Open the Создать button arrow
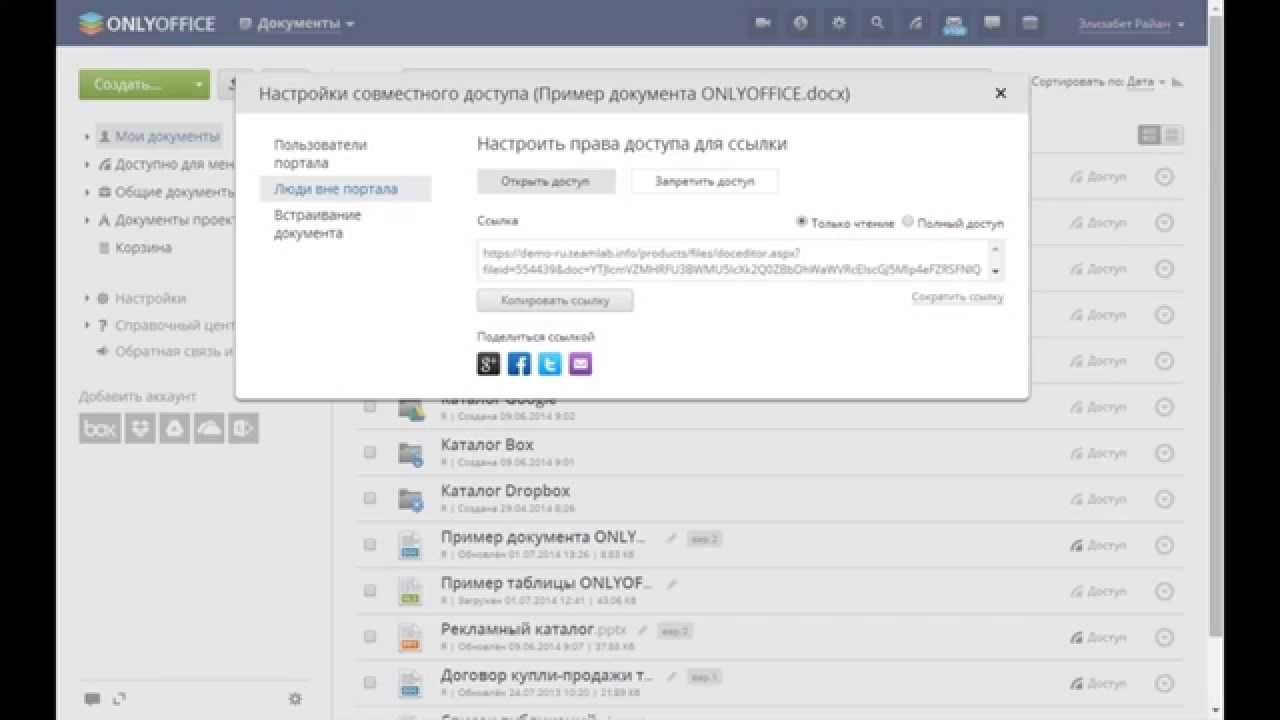The width and height of the screenshot is (1280, 720). coord(199,85)
